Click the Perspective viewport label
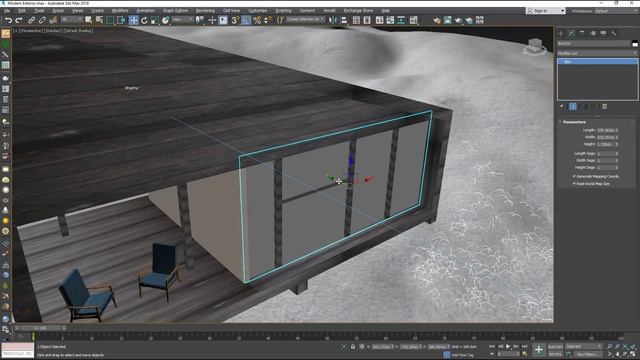This screenshot has width=640, height=360. coord(31,31)
